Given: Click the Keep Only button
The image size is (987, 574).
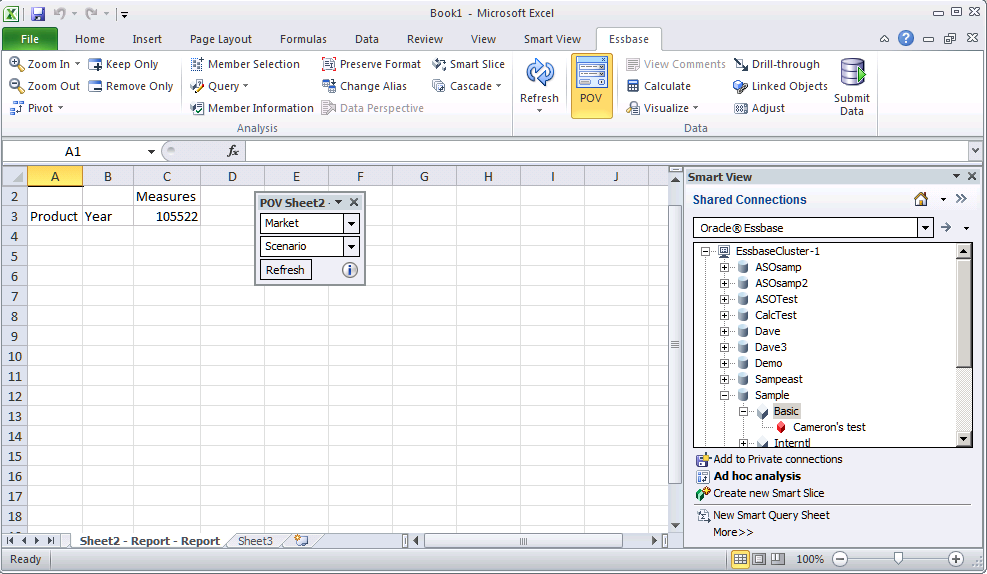Looking at the screenshot, I should [x=123, y=64].
